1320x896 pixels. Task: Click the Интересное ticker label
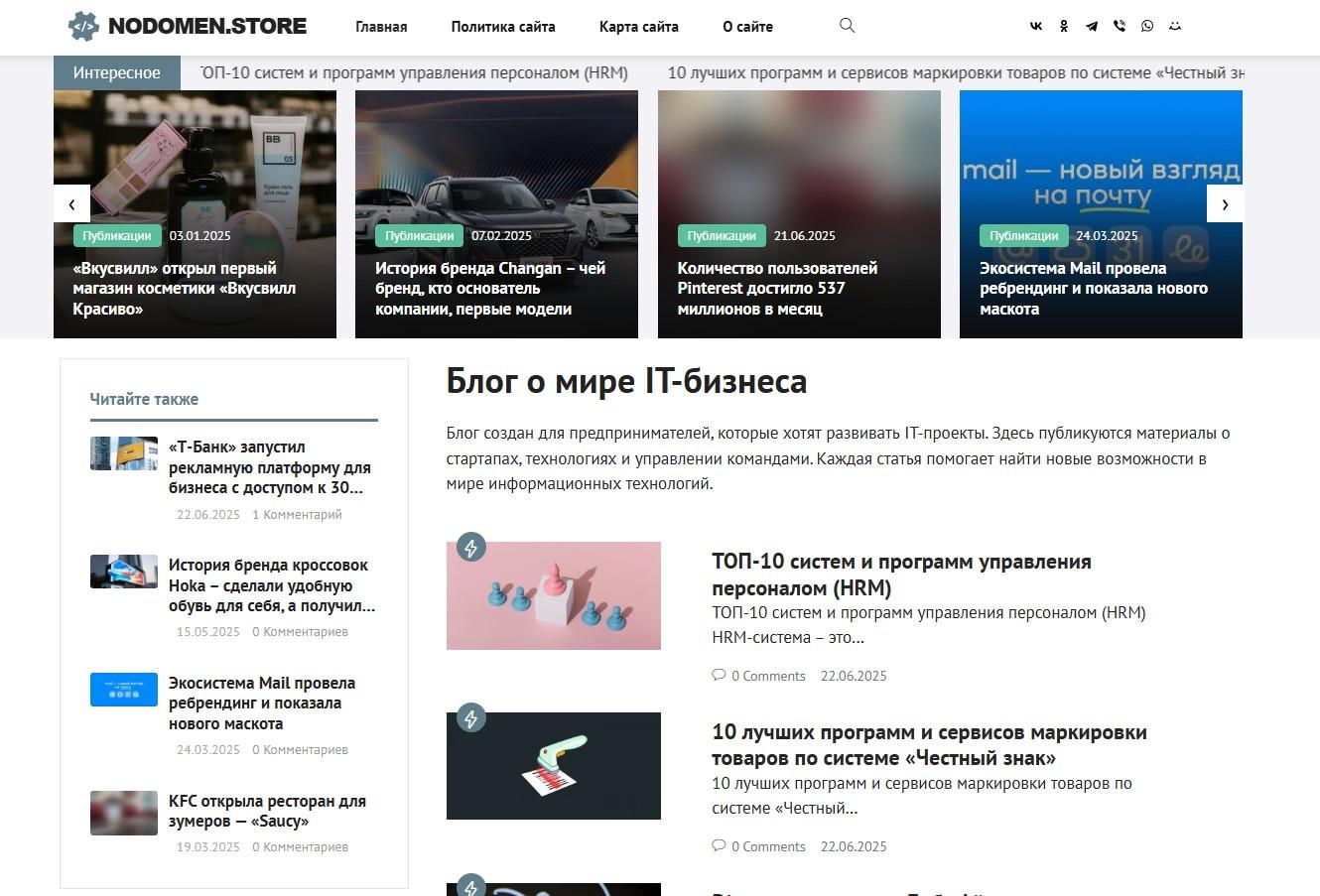(116, 72)
